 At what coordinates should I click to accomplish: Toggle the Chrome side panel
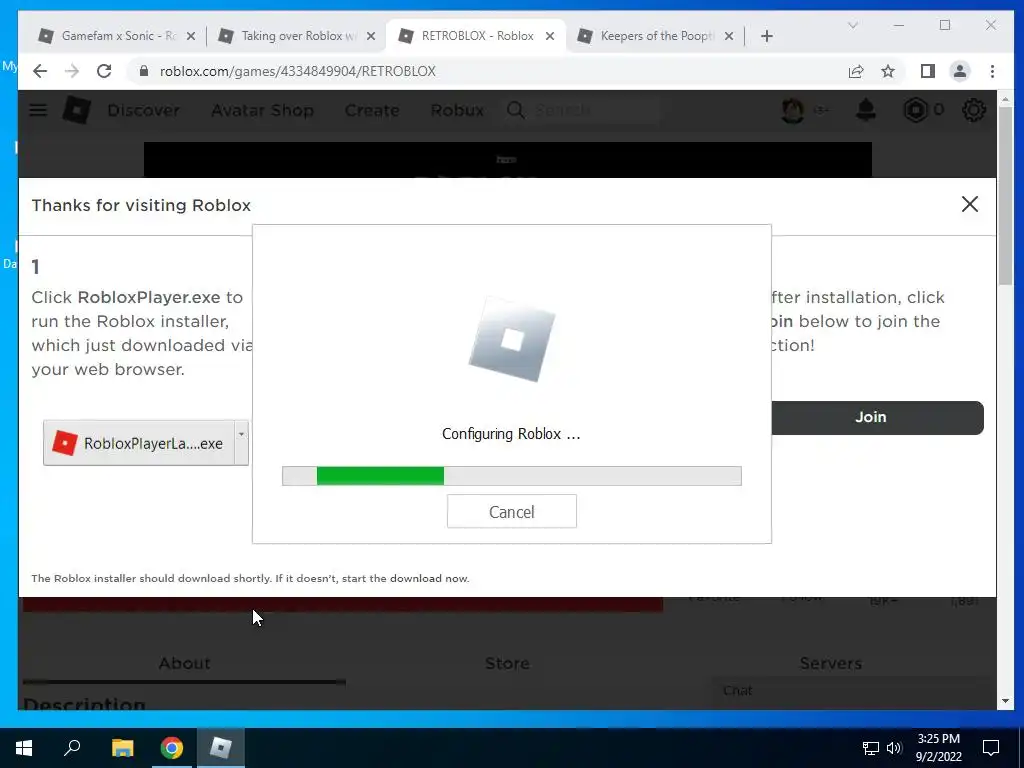(x=927, y=71)
